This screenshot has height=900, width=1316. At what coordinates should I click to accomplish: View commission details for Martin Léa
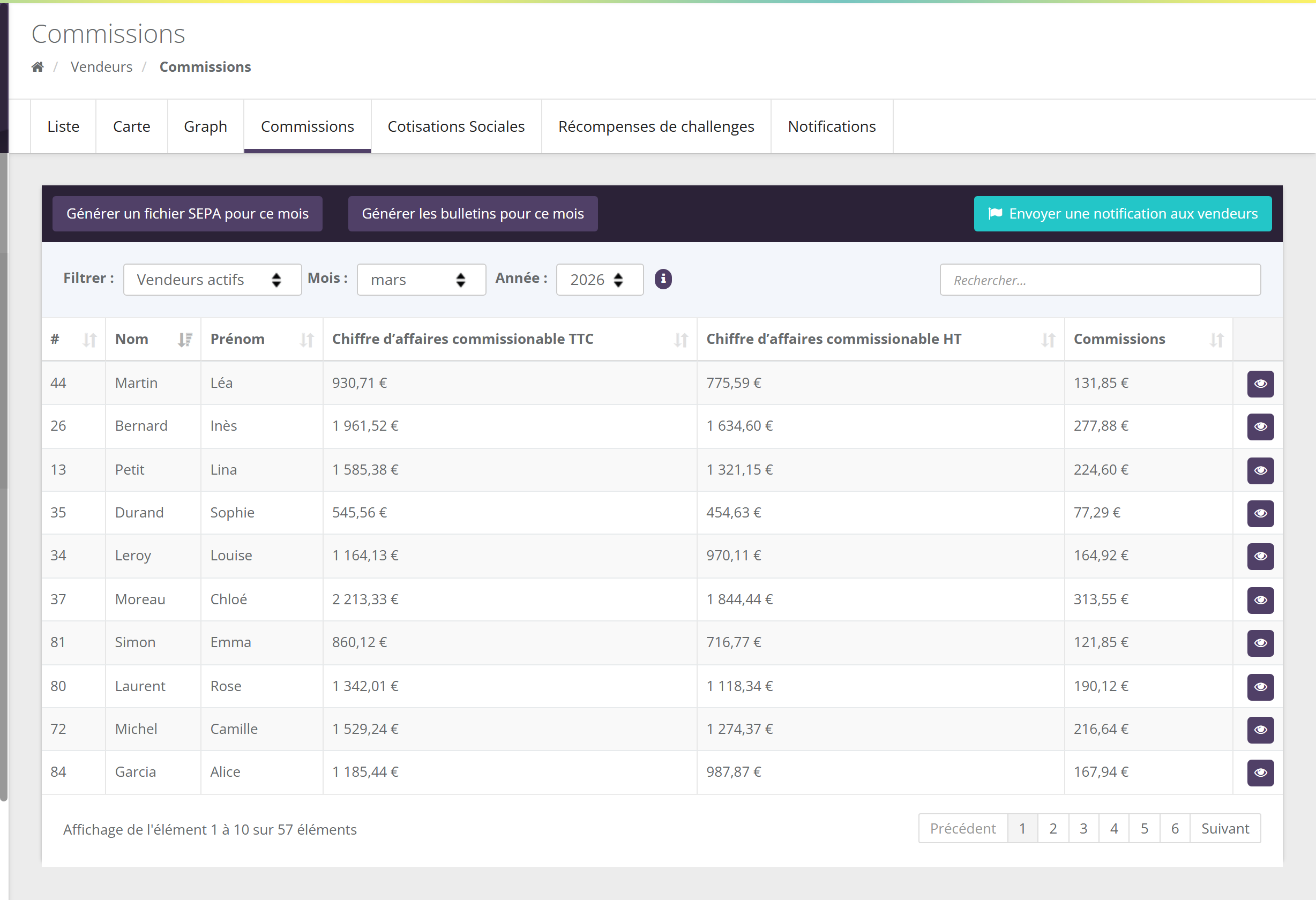point(1260,384)
